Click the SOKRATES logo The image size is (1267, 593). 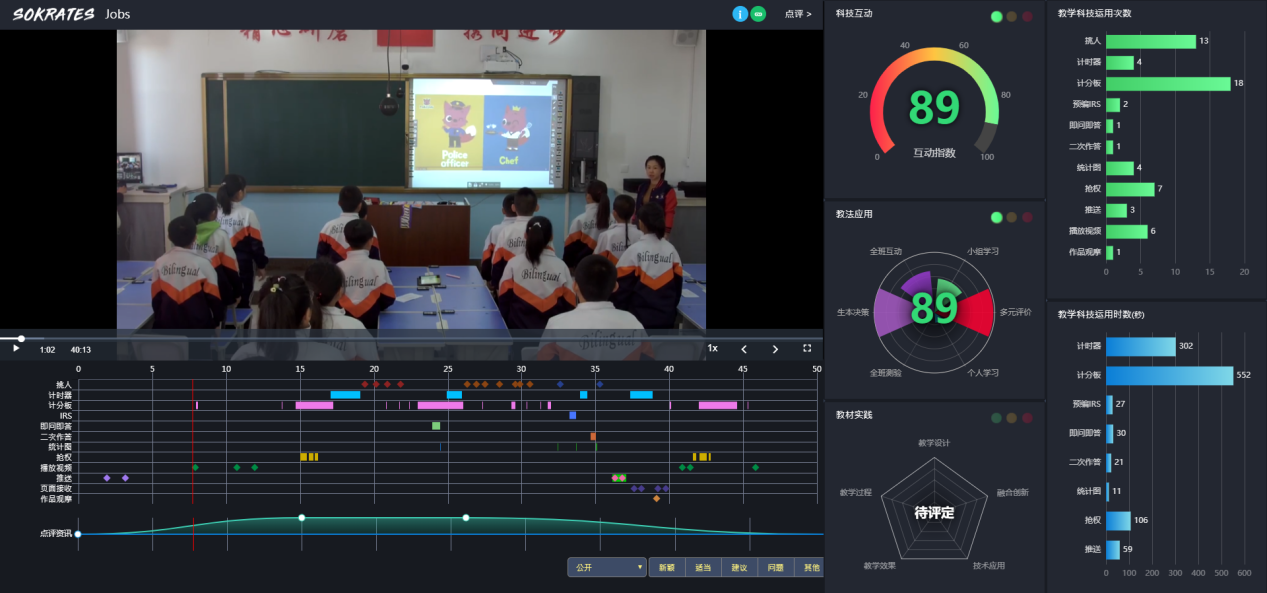[53, 14]
